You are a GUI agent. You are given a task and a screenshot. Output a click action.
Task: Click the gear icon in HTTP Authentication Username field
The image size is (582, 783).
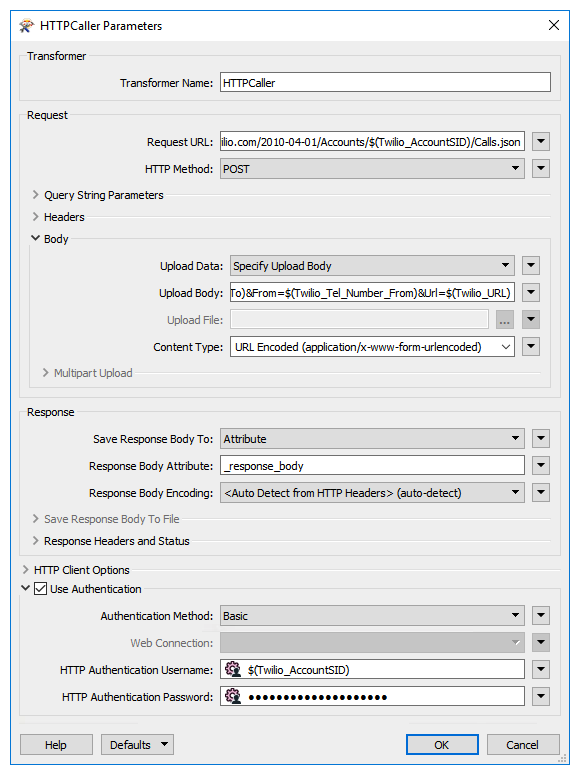(x=233, y=669)
